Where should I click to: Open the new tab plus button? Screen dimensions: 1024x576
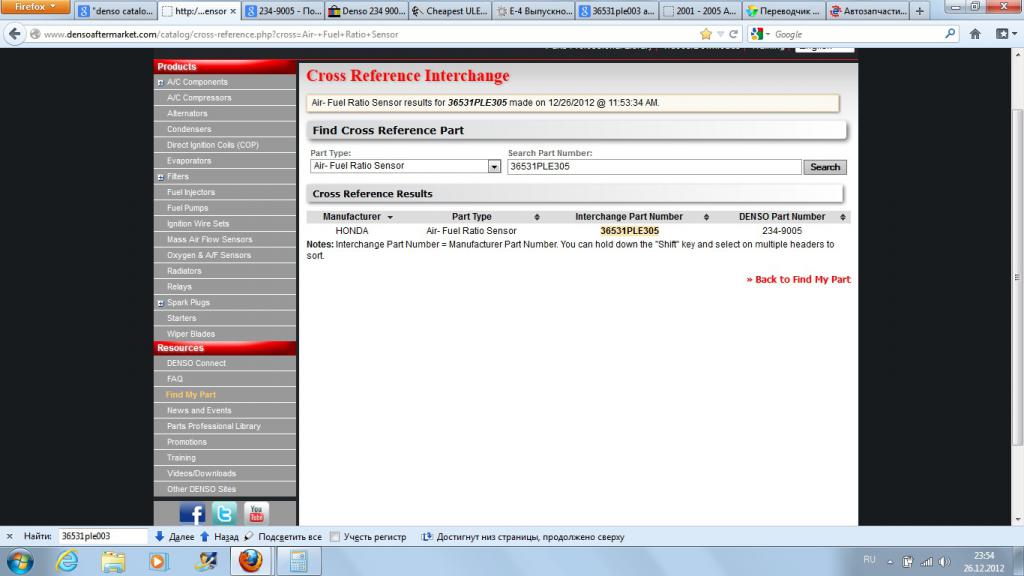920,11
